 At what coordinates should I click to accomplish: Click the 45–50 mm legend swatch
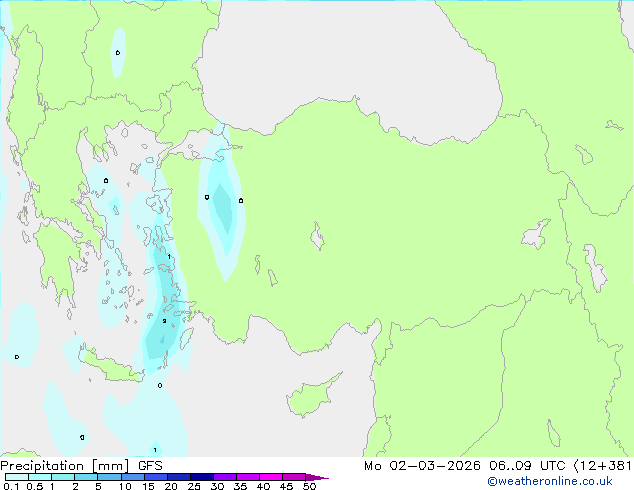point(294,477)
